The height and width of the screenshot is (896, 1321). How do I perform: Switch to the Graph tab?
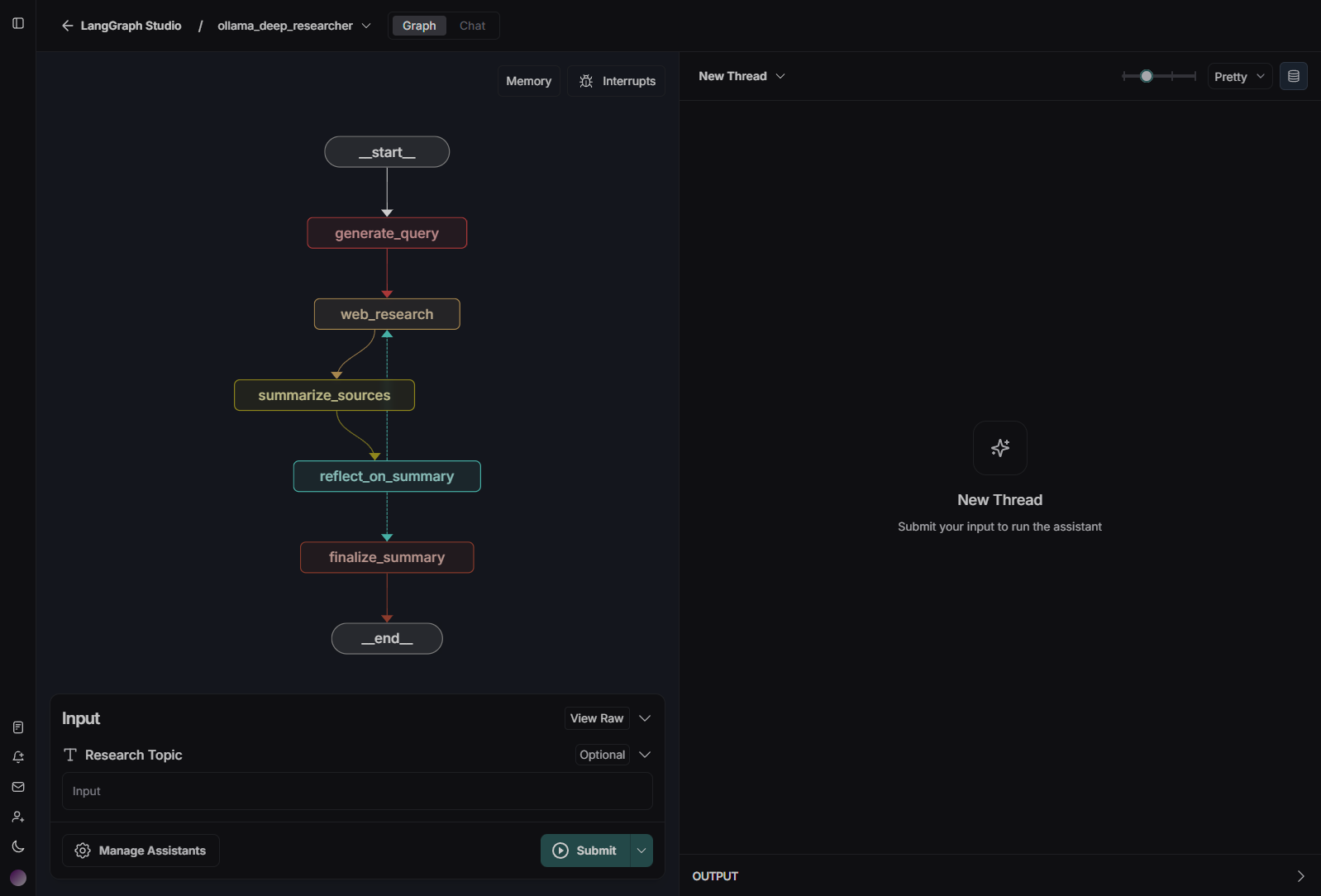tap(419, 26)
